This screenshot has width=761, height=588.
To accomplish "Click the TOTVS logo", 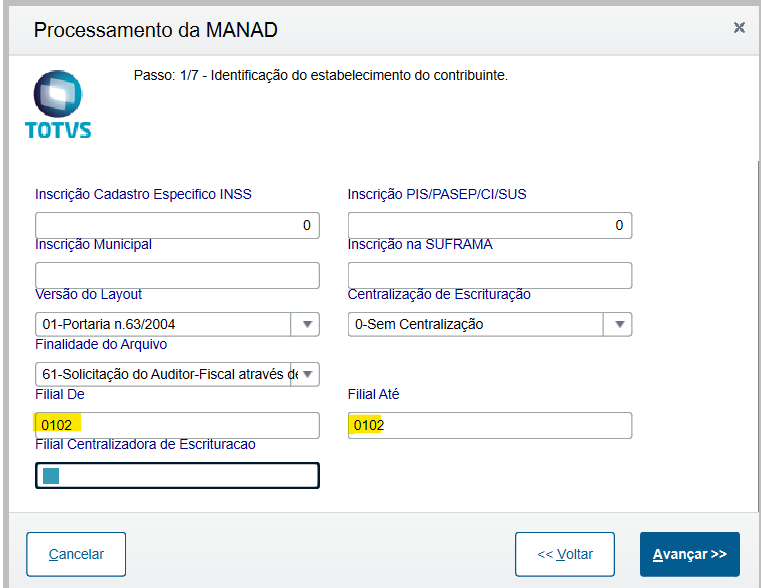I will pos(58,104).
